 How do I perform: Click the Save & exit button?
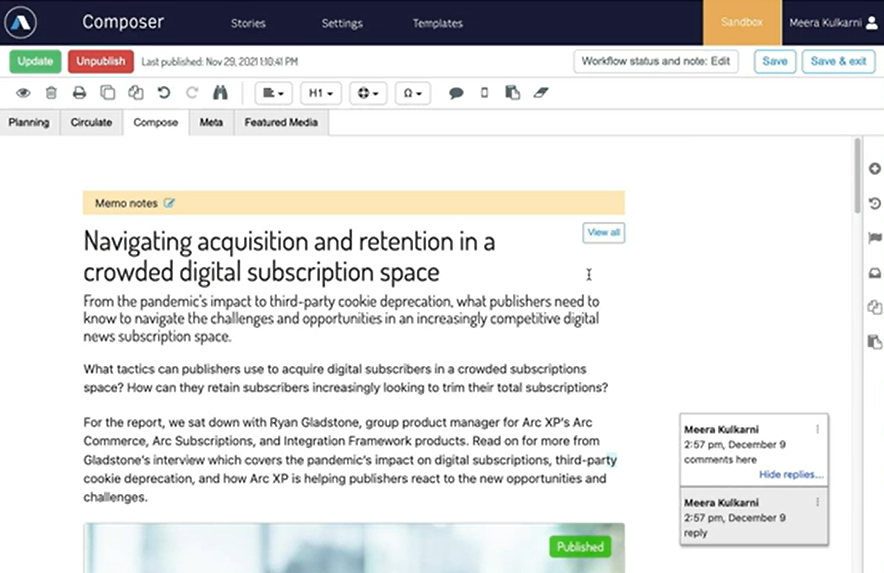click(x=838, y=61)
